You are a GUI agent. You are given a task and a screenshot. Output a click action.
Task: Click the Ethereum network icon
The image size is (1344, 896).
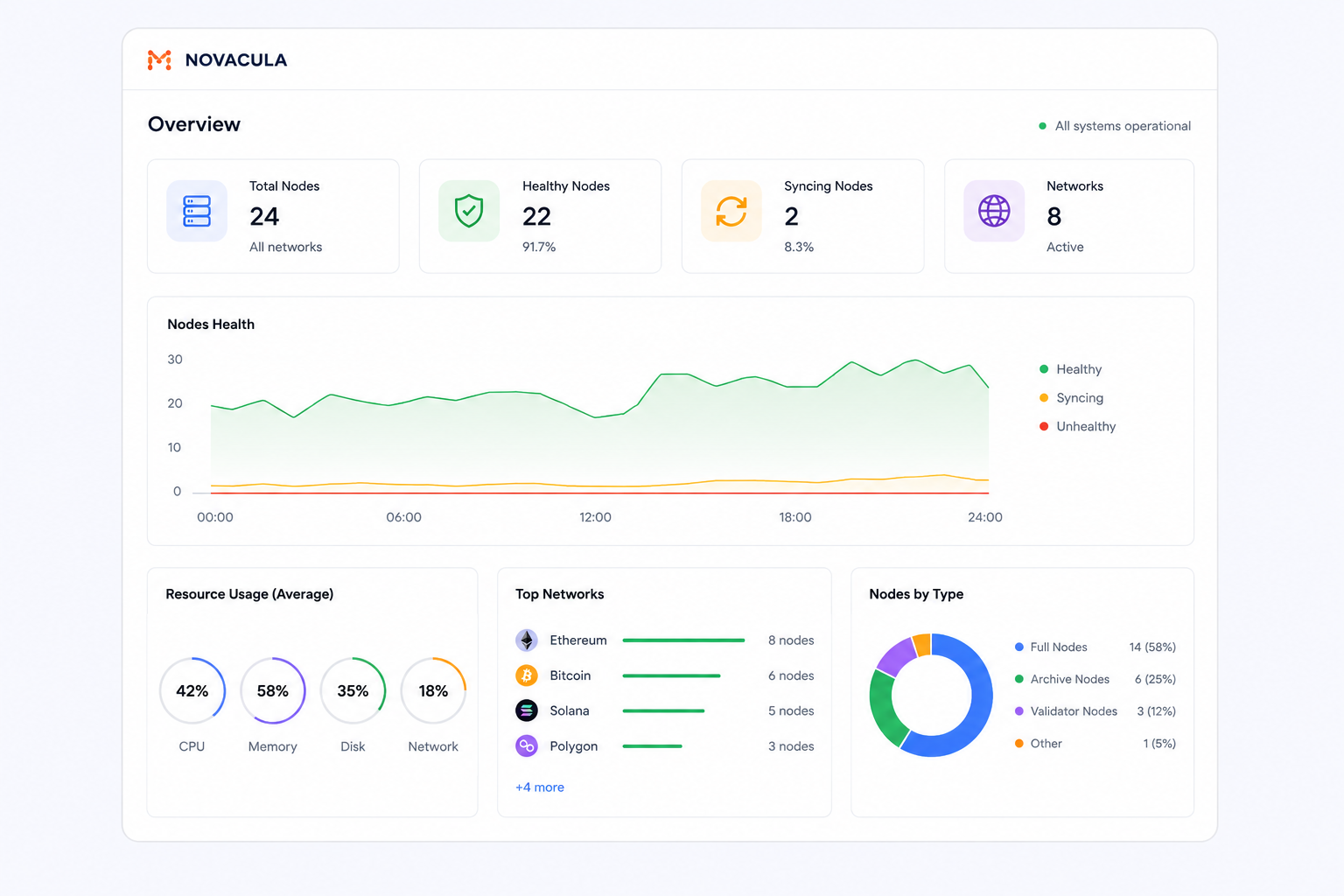527,640
